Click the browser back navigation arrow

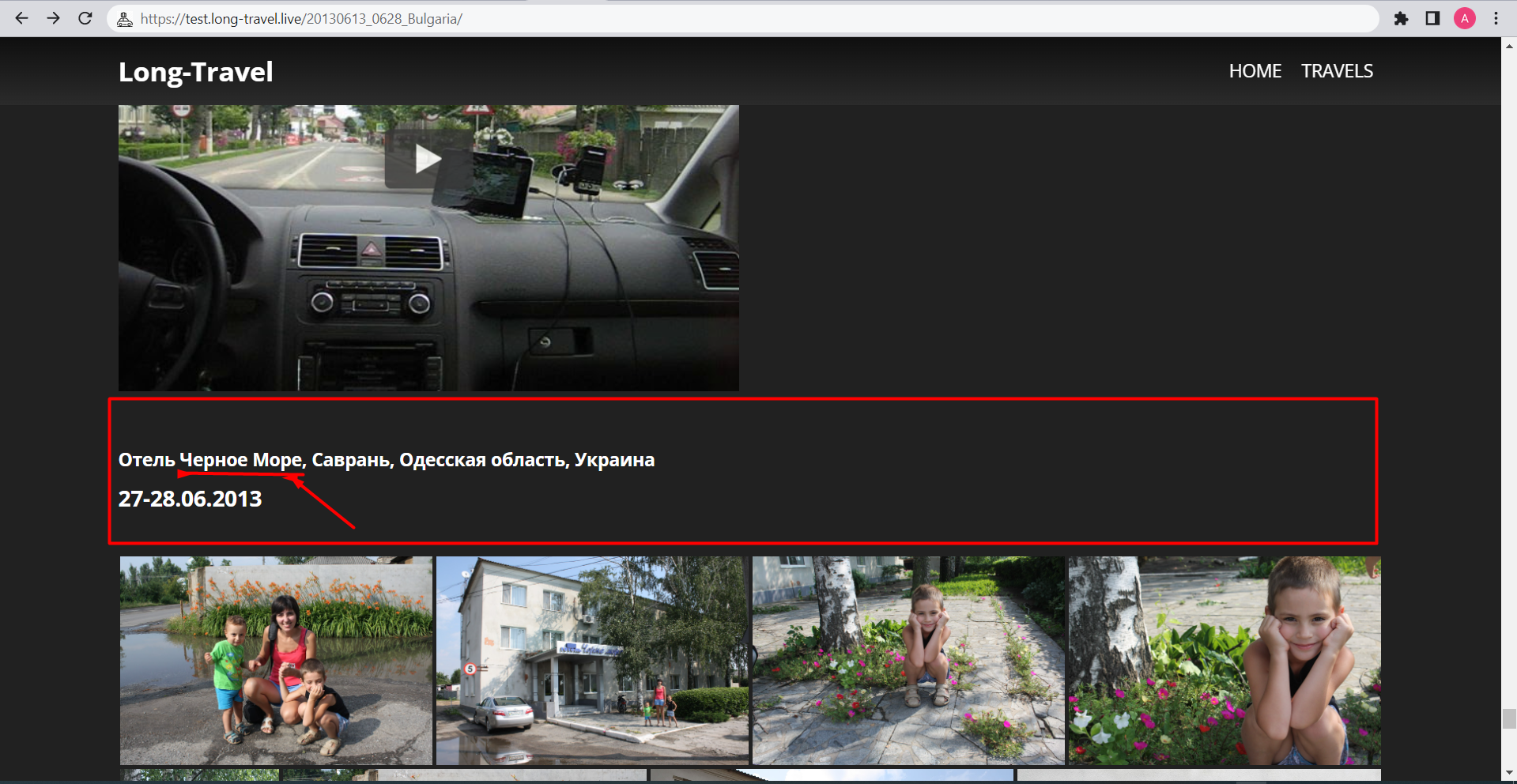tap(21, 18)
